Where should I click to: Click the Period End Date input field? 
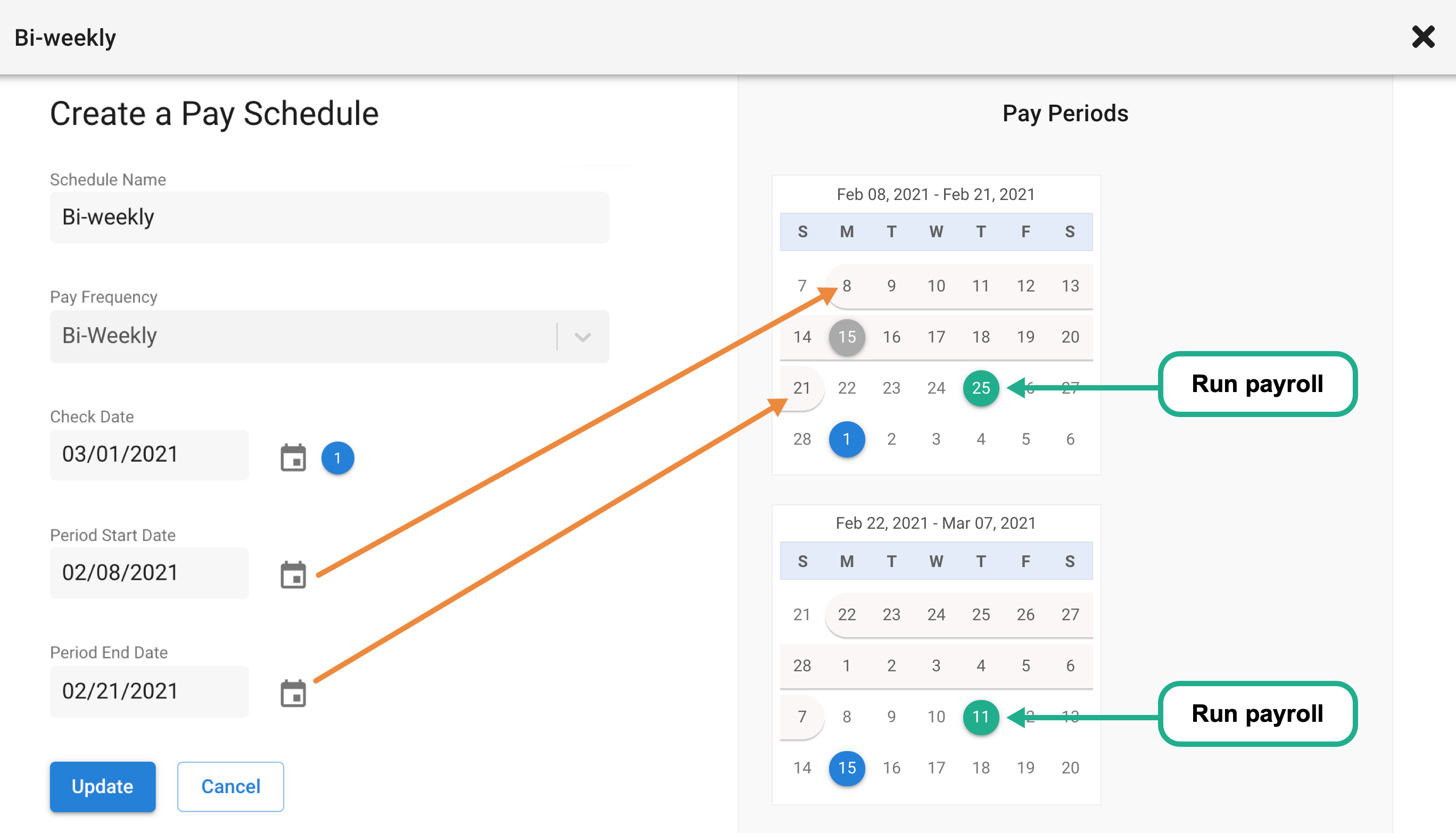pyautogui.click(x=150, y=691)
